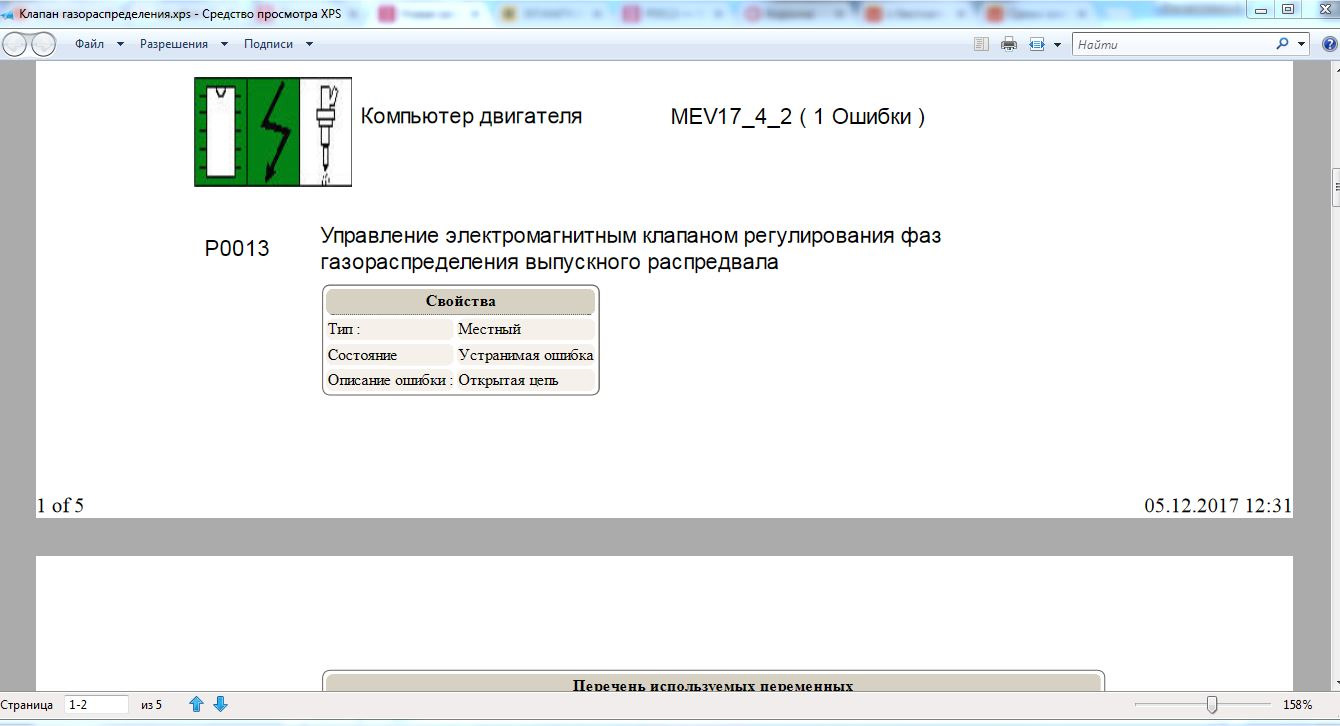Maximize the XPS viewer window
Image resolution: width=1340 pixels, height=726 pixels.
coord(1287,10)
